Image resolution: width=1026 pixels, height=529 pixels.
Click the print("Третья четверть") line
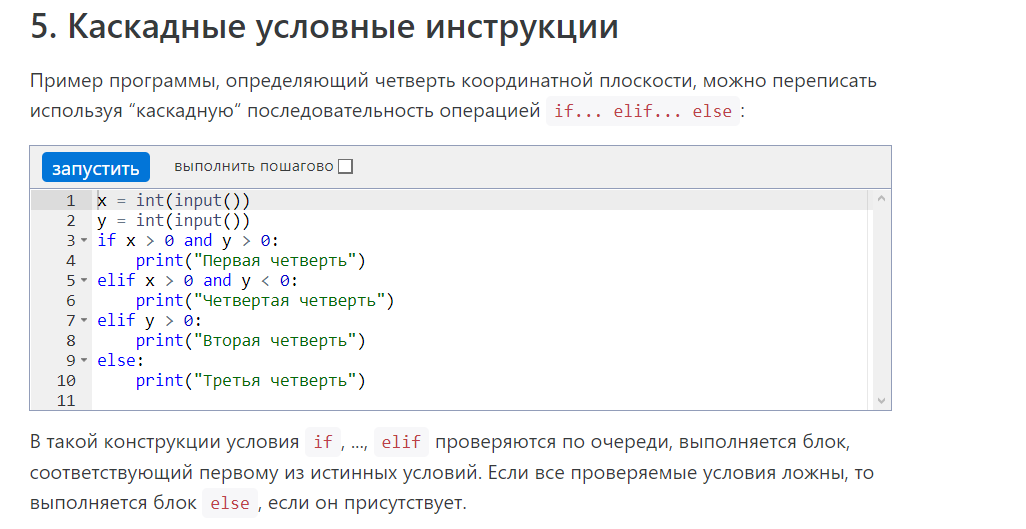(251, 380)
